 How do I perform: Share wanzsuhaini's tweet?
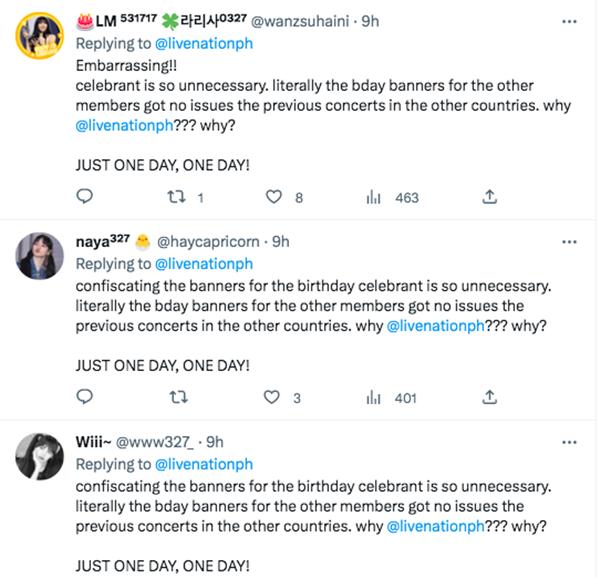pos(490,197)
